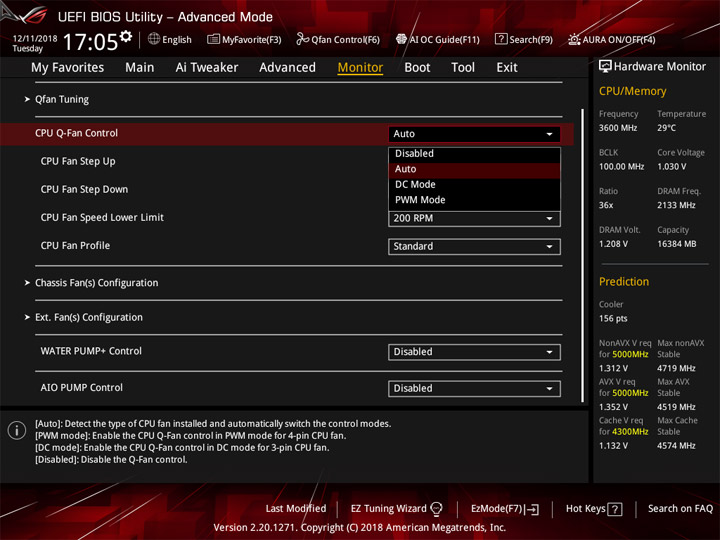Viewport: 720px width, 540px height.
Task: Open CPU Fan Speed Lower Limit dropdown
Action: click(x=474, y=219)
